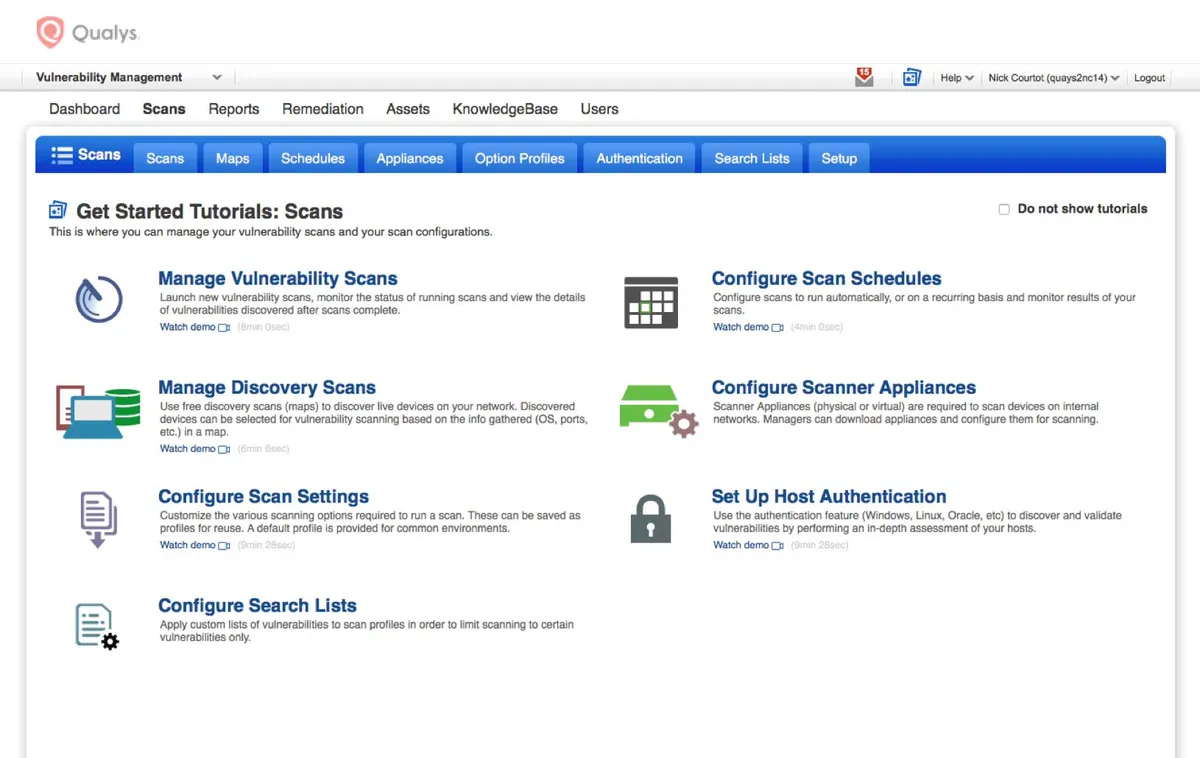
Task: Open the Nick Courtot user dropdown
Action: click(1054, 78)
